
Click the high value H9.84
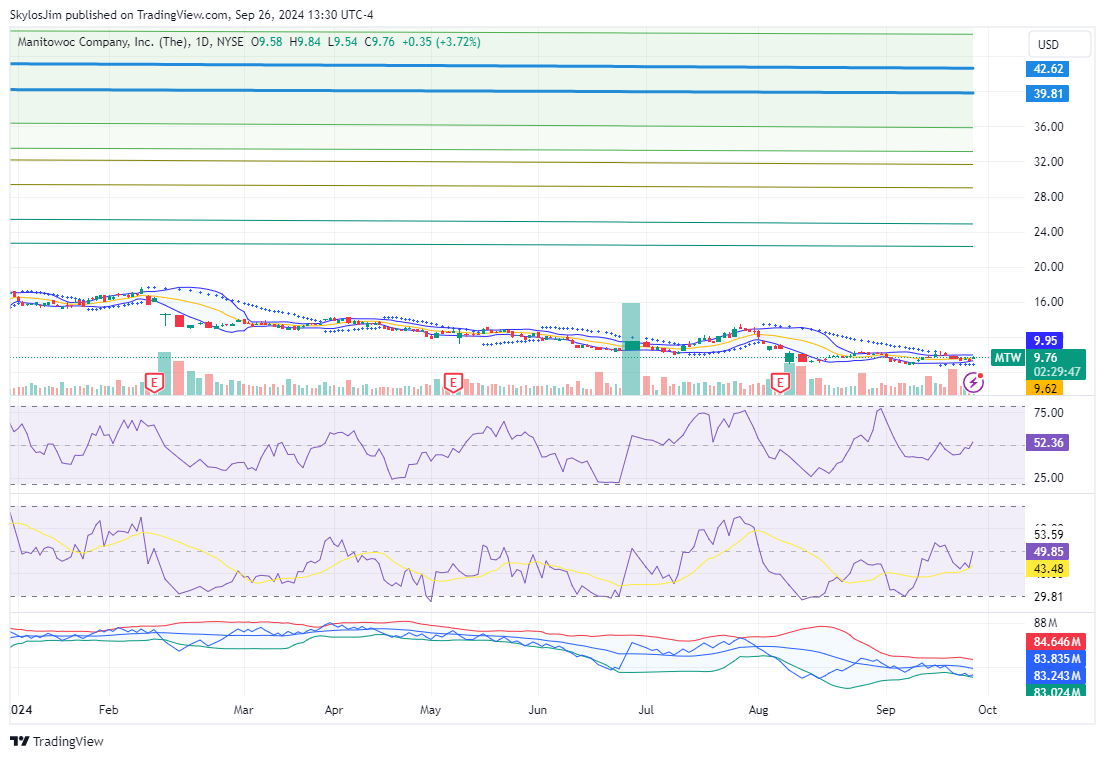tap(305, 42)
